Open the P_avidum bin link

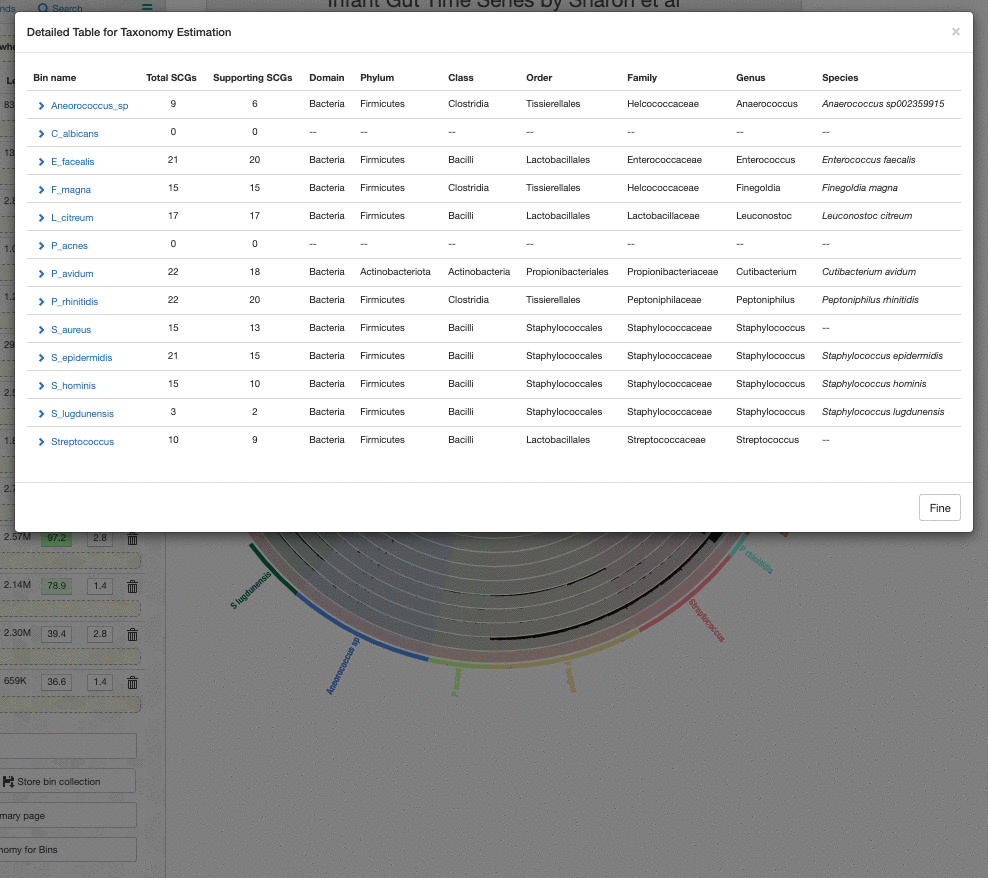coord(72,274)
